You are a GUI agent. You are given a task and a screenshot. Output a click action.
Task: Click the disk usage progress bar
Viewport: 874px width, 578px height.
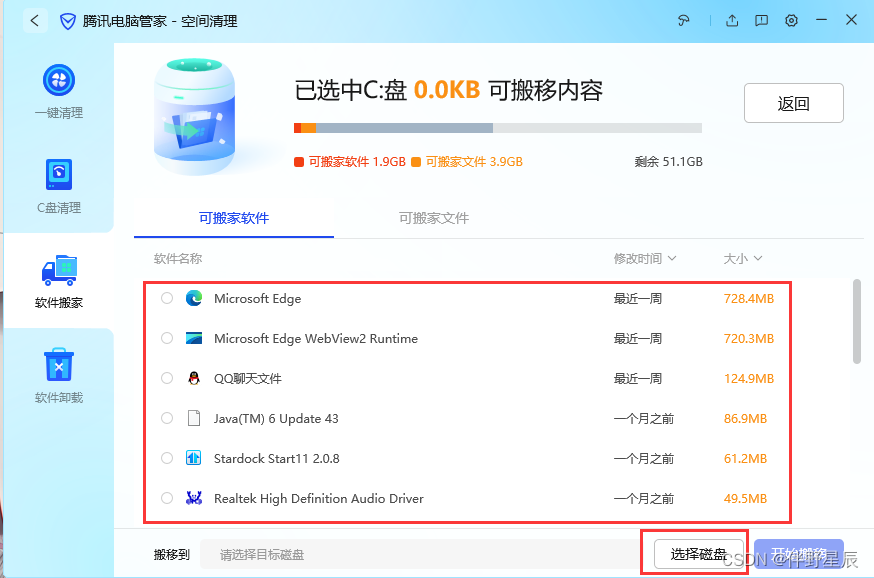tap(498, 128)
